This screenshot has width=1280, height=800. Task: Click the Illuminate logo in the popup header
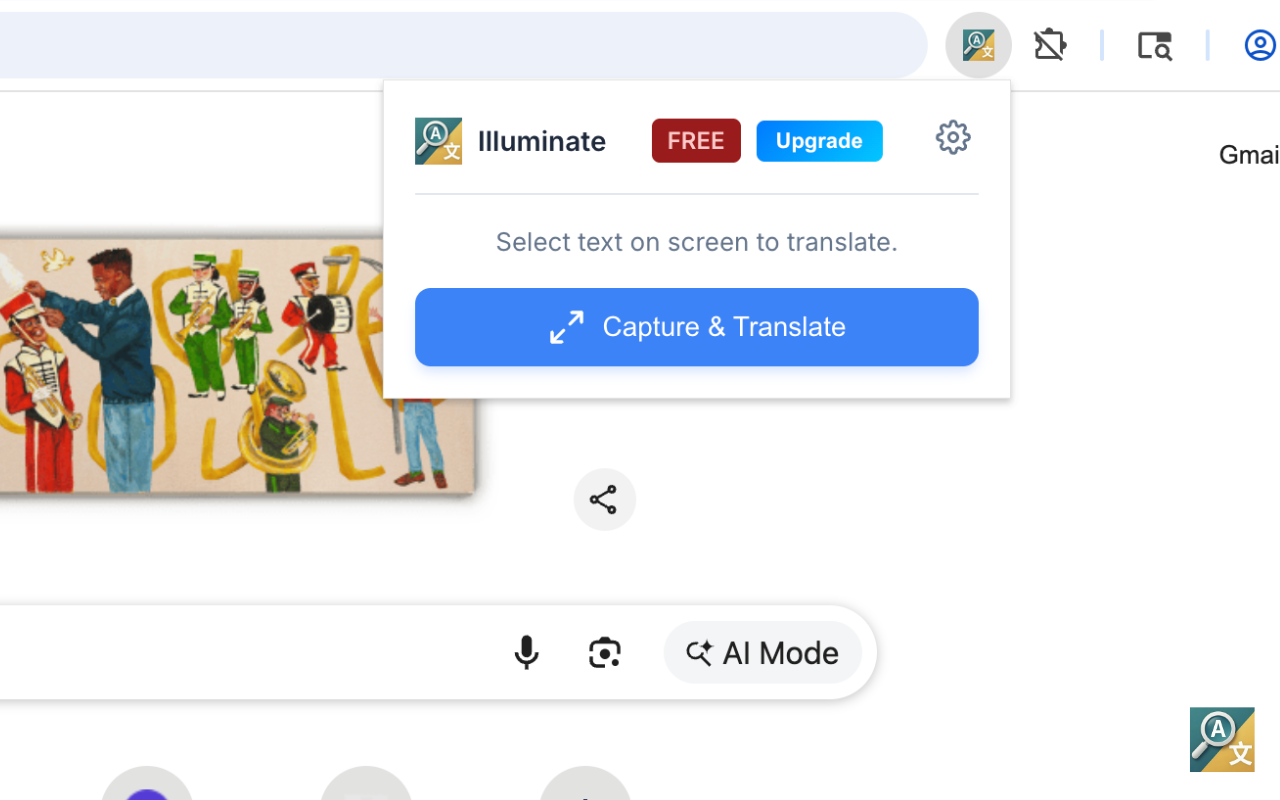tap(438, 141)
